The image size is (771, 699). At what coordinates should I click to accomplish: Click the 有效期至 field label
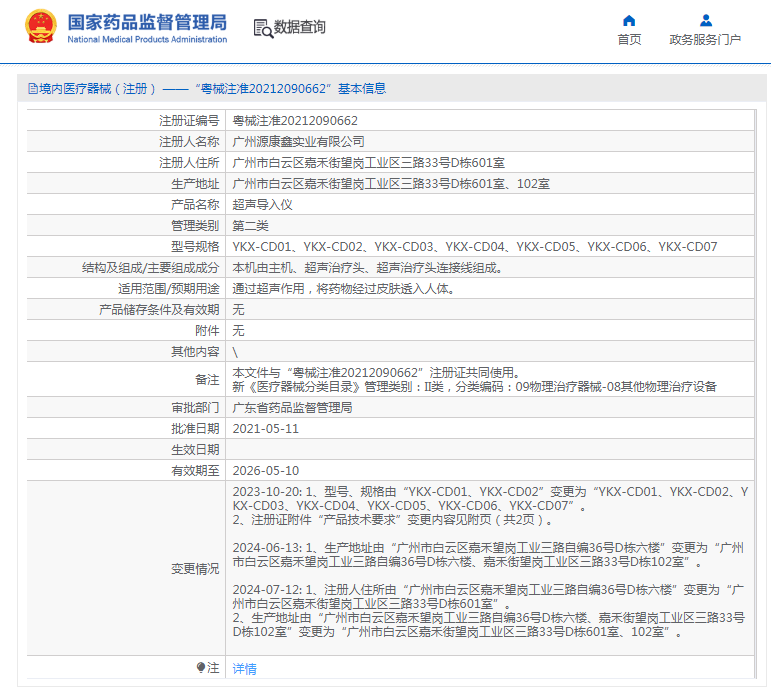(195, 470)
